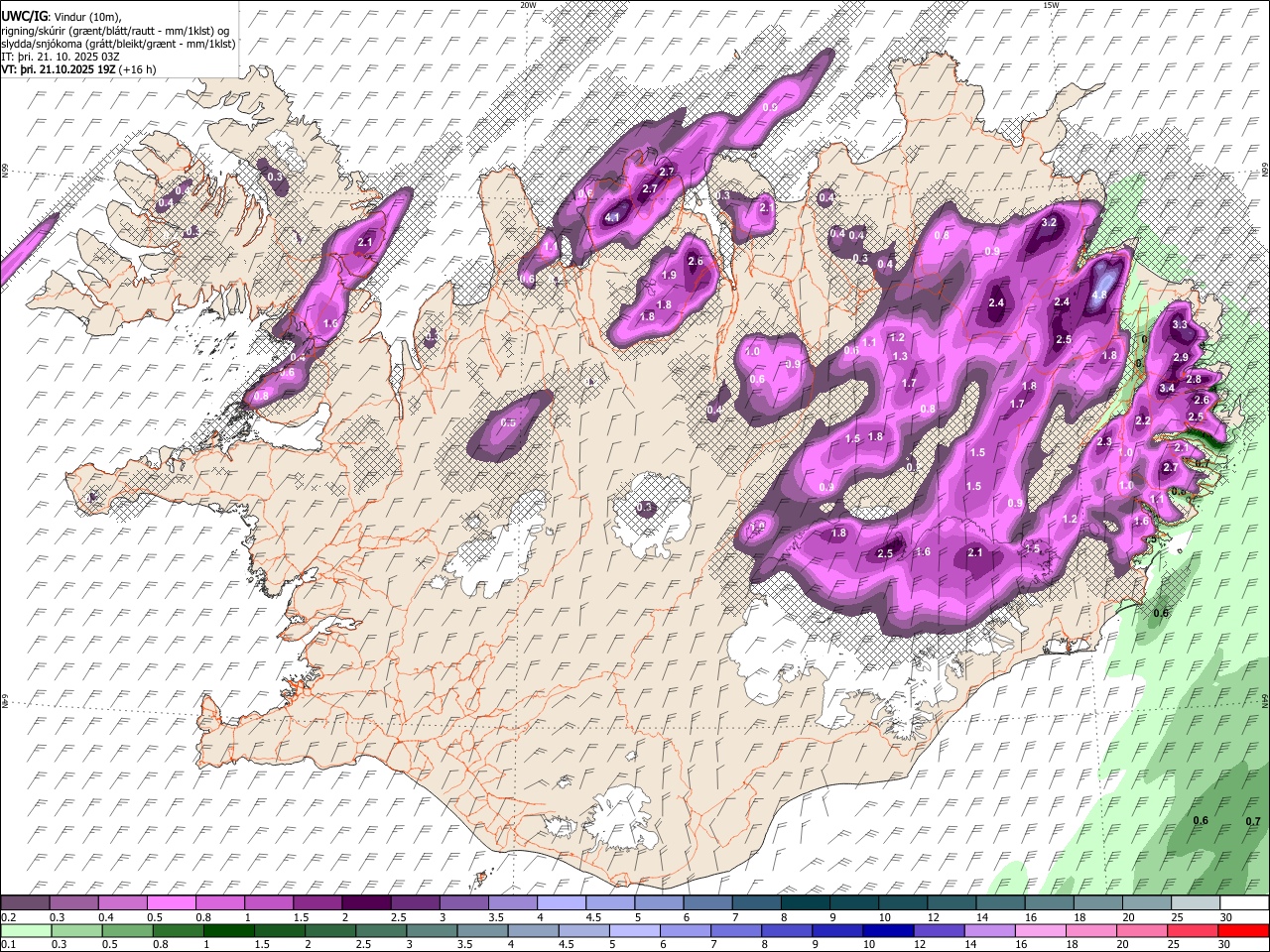
Task: Click the 'IT: þri. 21. 10. 2025 03Z' line
Action: point(60,58)
